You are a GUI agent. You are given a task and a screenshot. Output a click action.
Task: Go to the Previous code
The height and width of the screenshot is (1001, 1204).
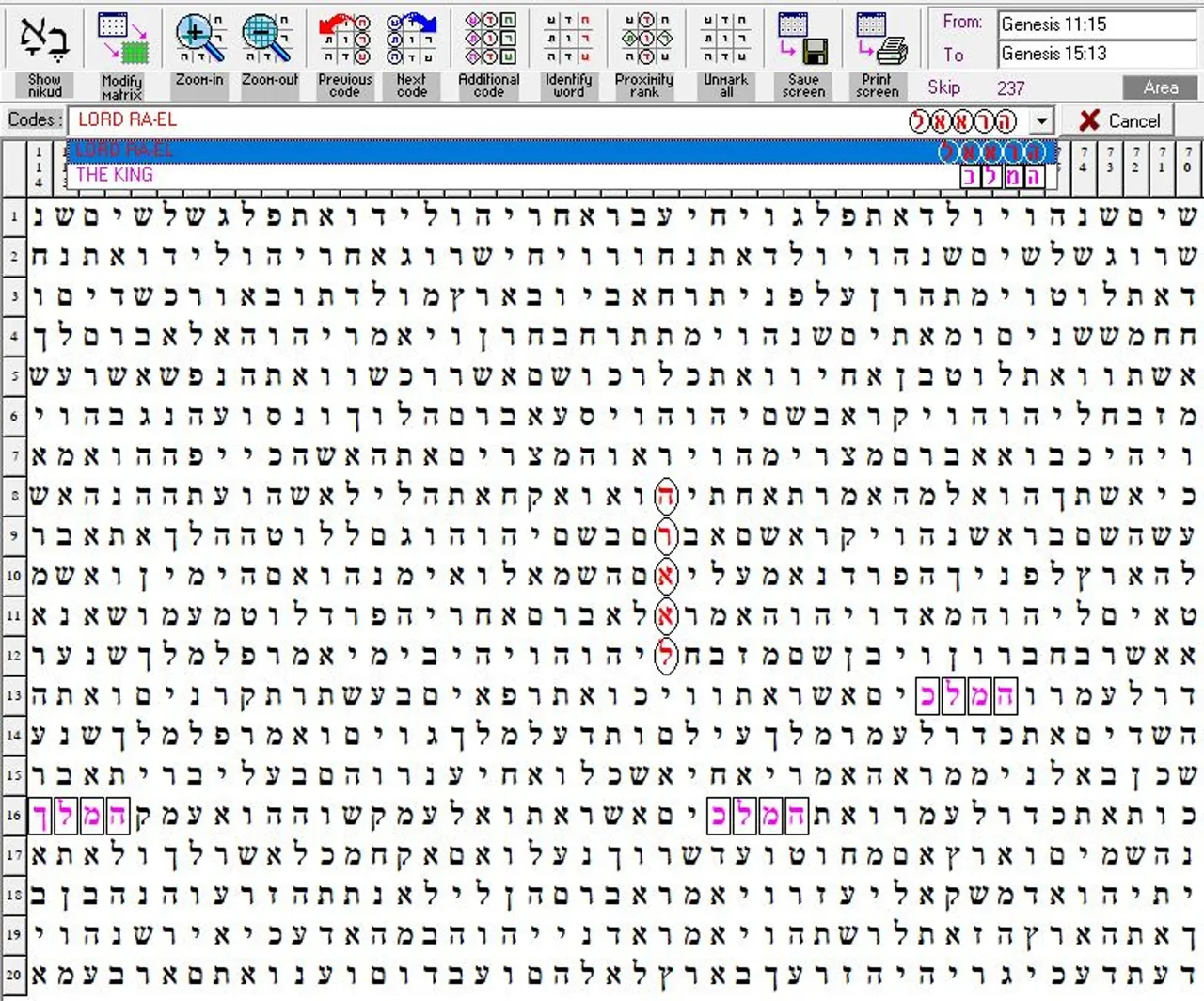point(344,40)
